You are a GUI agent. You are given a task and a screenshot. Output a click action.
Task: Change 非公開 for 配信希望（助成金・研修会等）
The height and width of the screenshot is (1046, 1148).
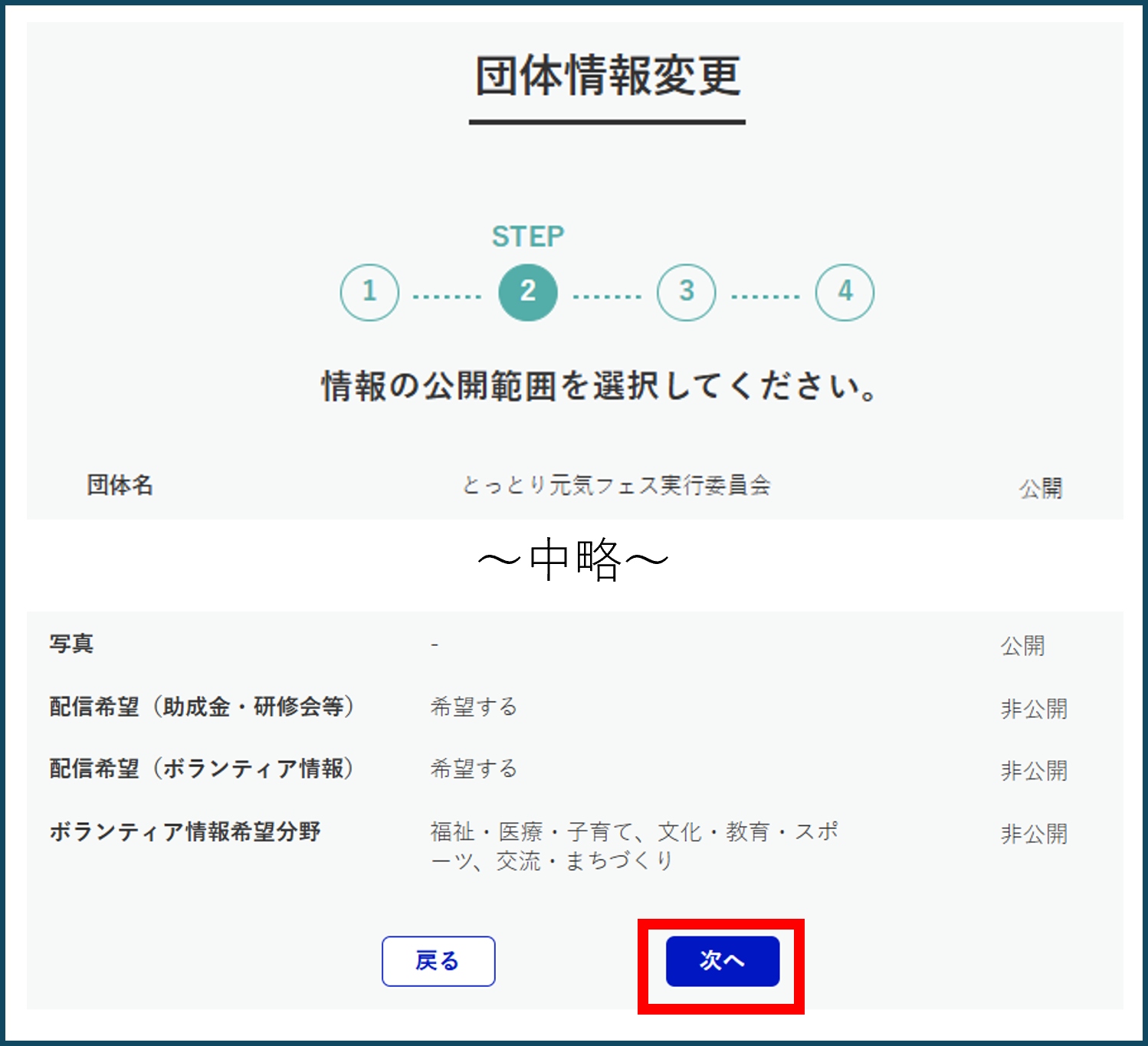(1035, 709)
